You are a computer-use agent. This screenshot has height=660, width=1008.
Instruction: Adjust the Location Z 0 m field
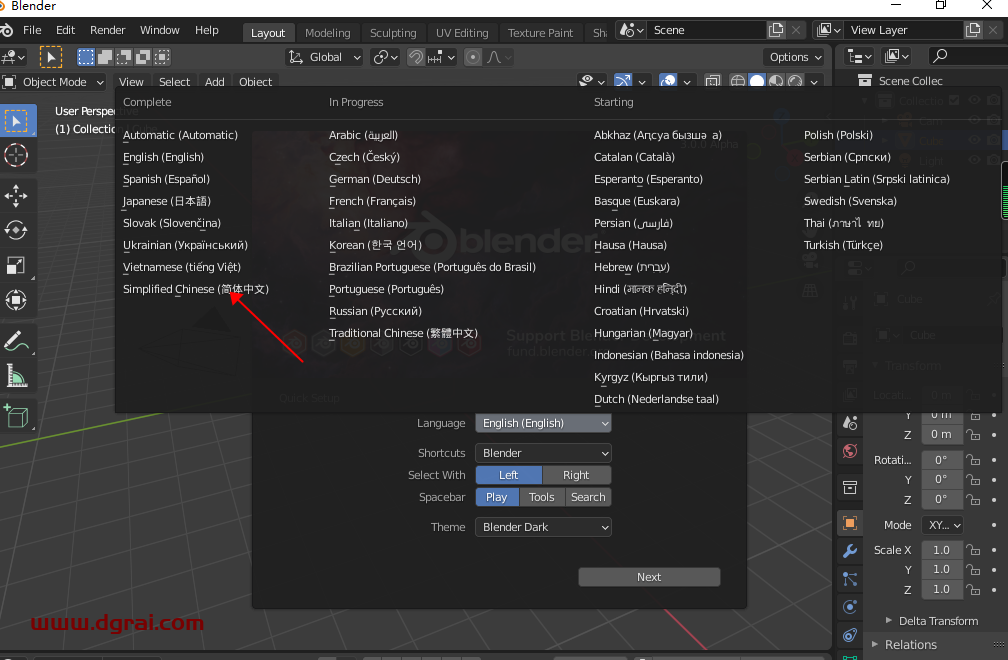(942, 434)
